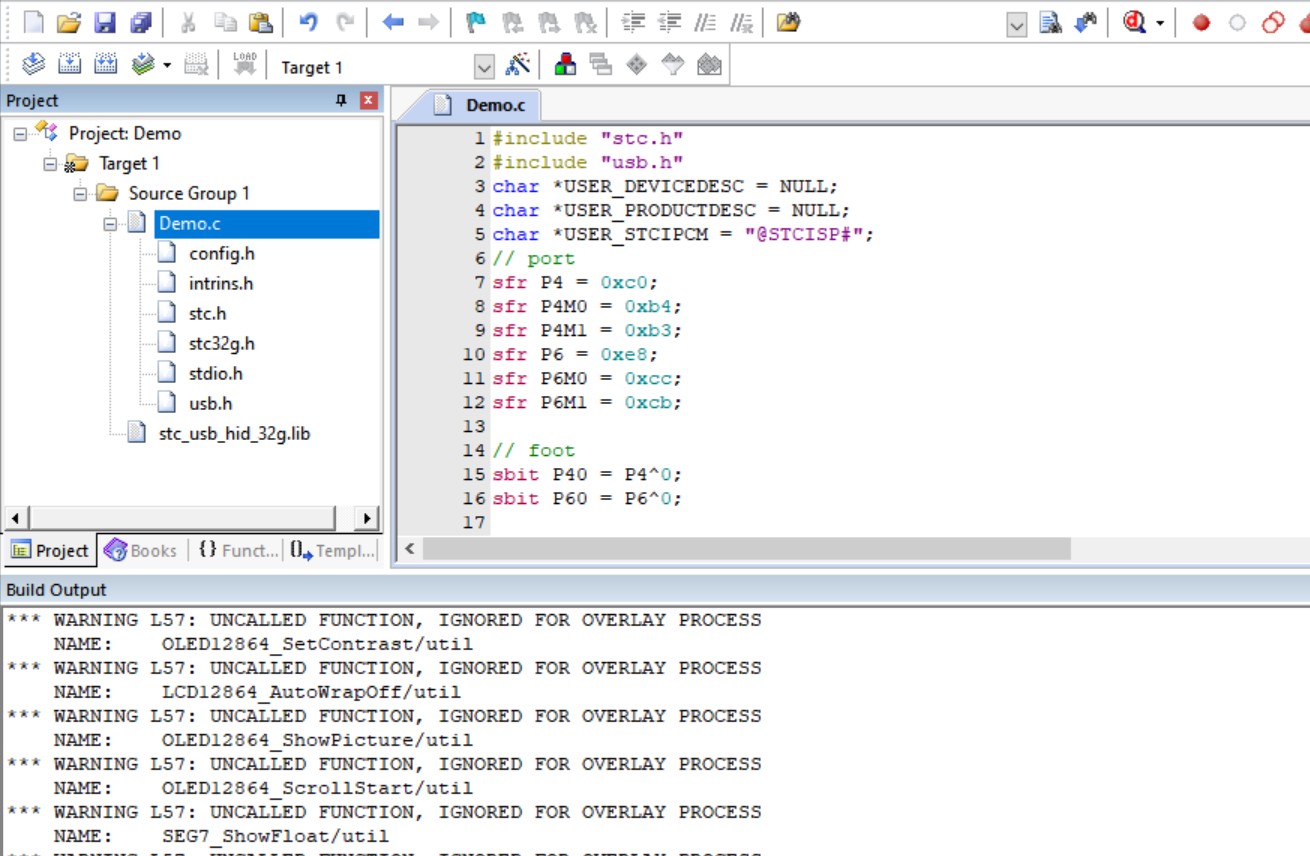Switch to the Functions tab
1310x856 pixels.
237,550
